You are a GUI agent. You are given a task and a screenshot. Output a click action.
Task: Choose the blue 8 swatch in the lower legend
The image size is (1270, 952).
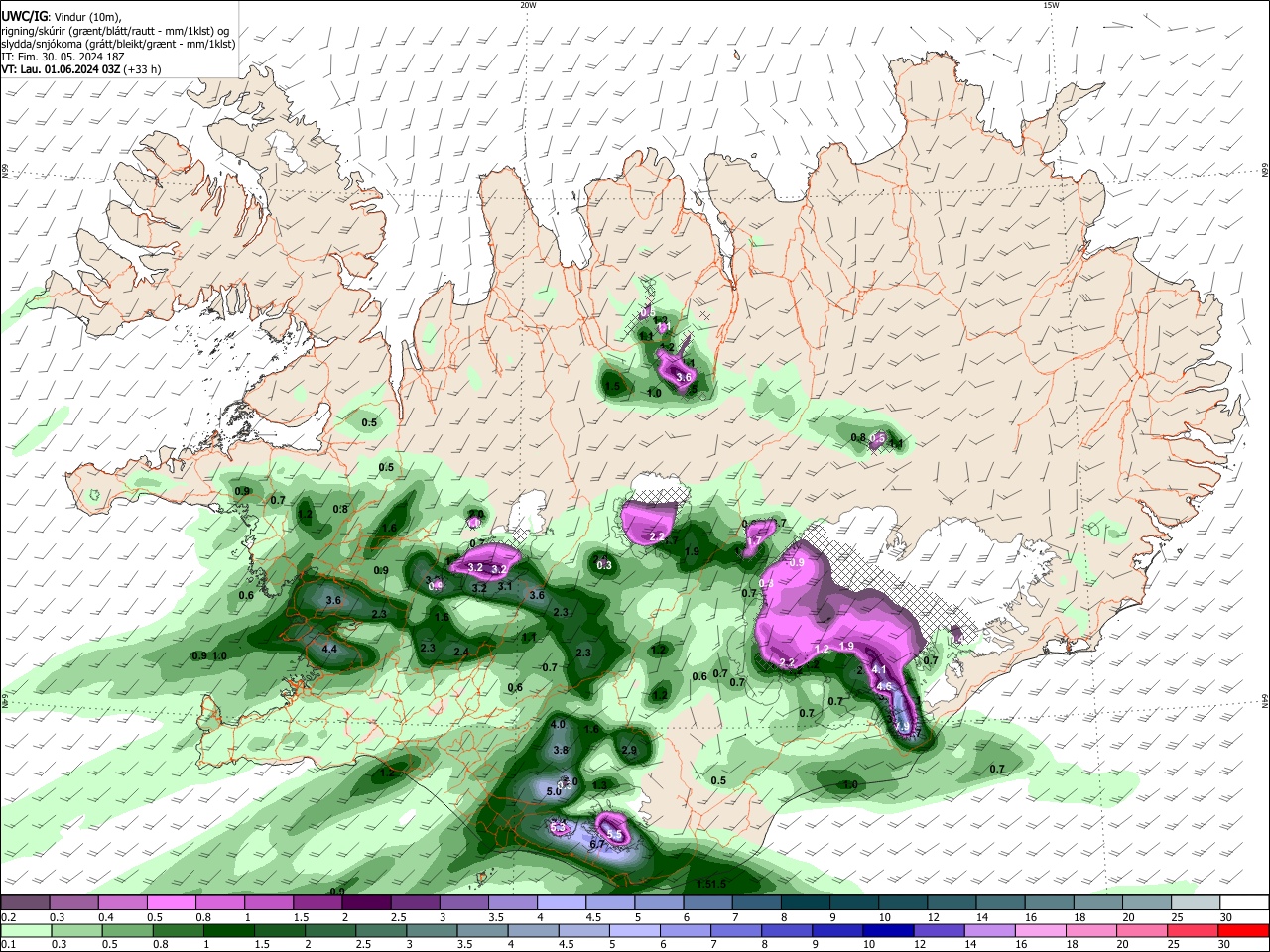[x=785, y=931]
